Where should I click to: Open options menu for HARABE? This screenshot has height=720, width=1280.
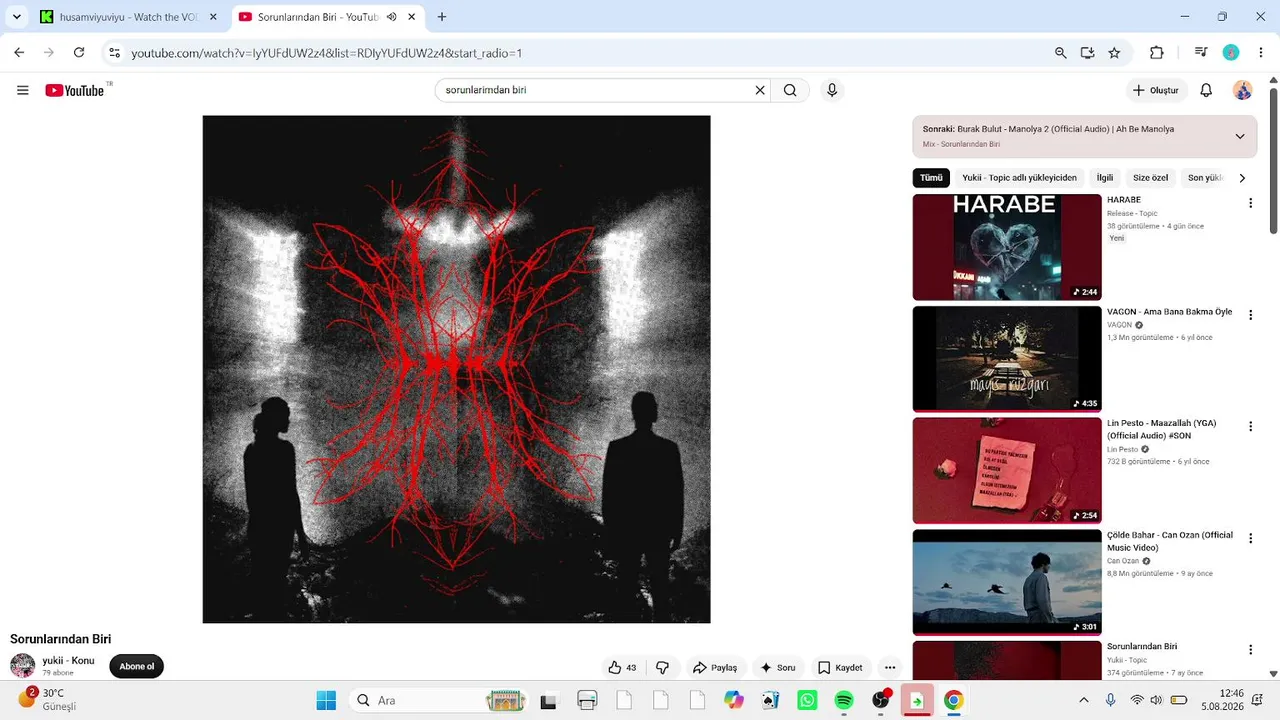click(1250, 203)
